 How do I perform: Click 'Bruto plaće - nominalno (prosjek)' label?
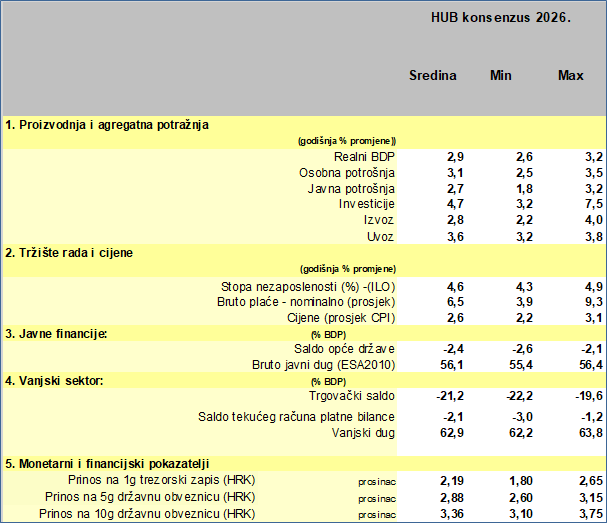pos(306,302)
